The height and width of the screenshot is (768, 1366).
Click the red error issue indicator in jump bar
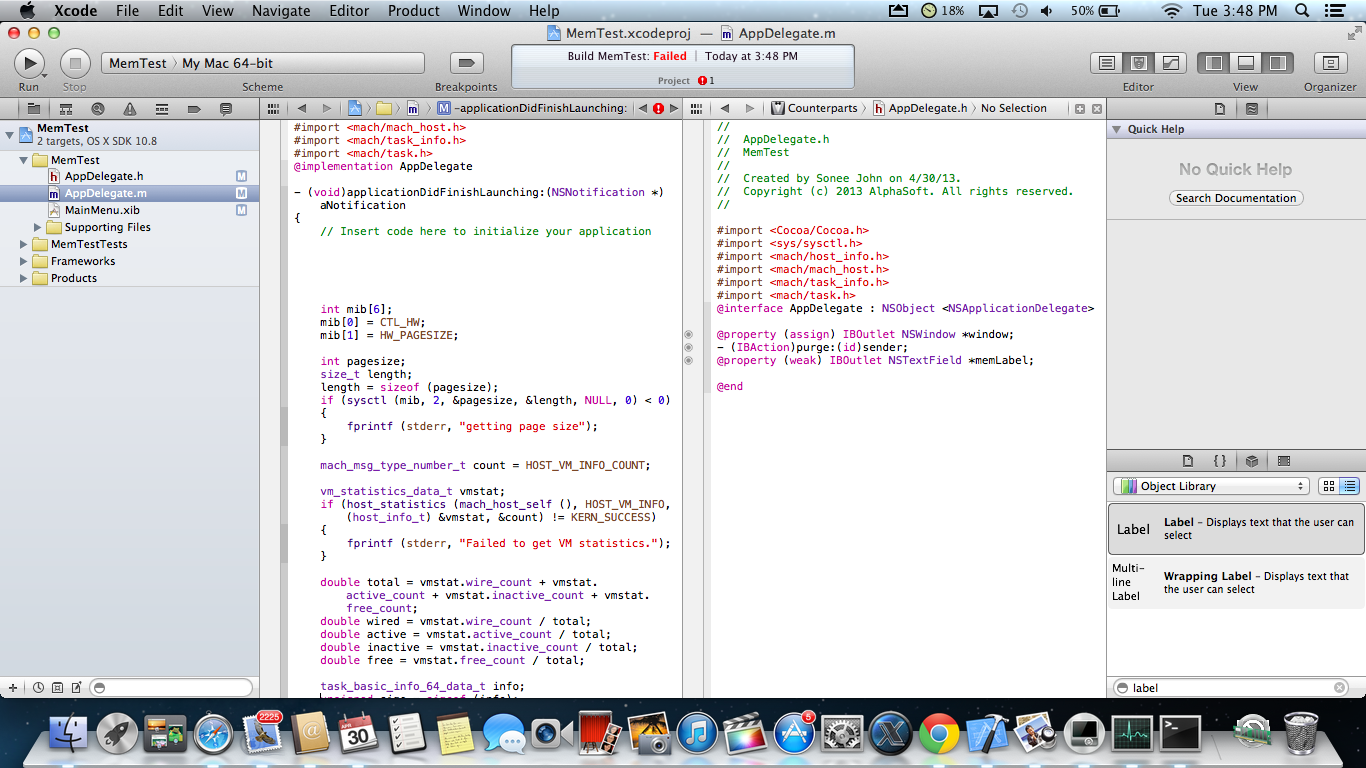click(658, 108)
